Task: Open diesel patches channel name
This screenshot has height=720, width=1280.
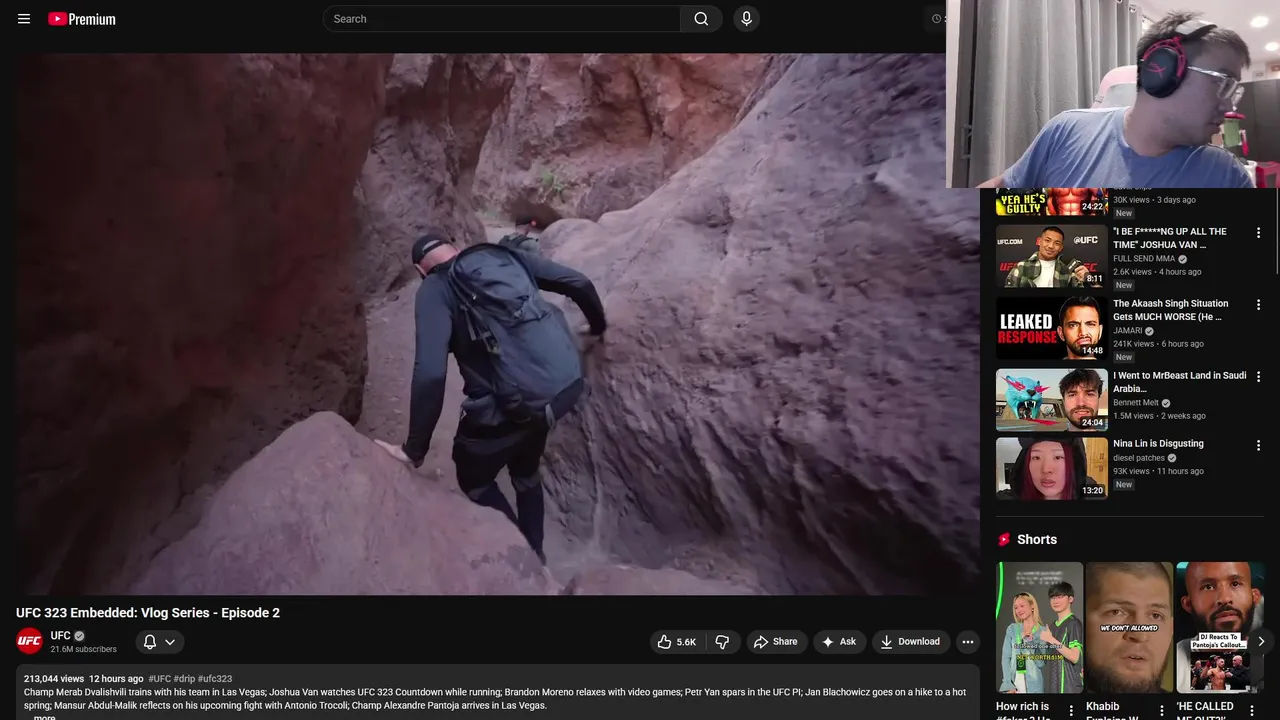Action: [1139, 458]
